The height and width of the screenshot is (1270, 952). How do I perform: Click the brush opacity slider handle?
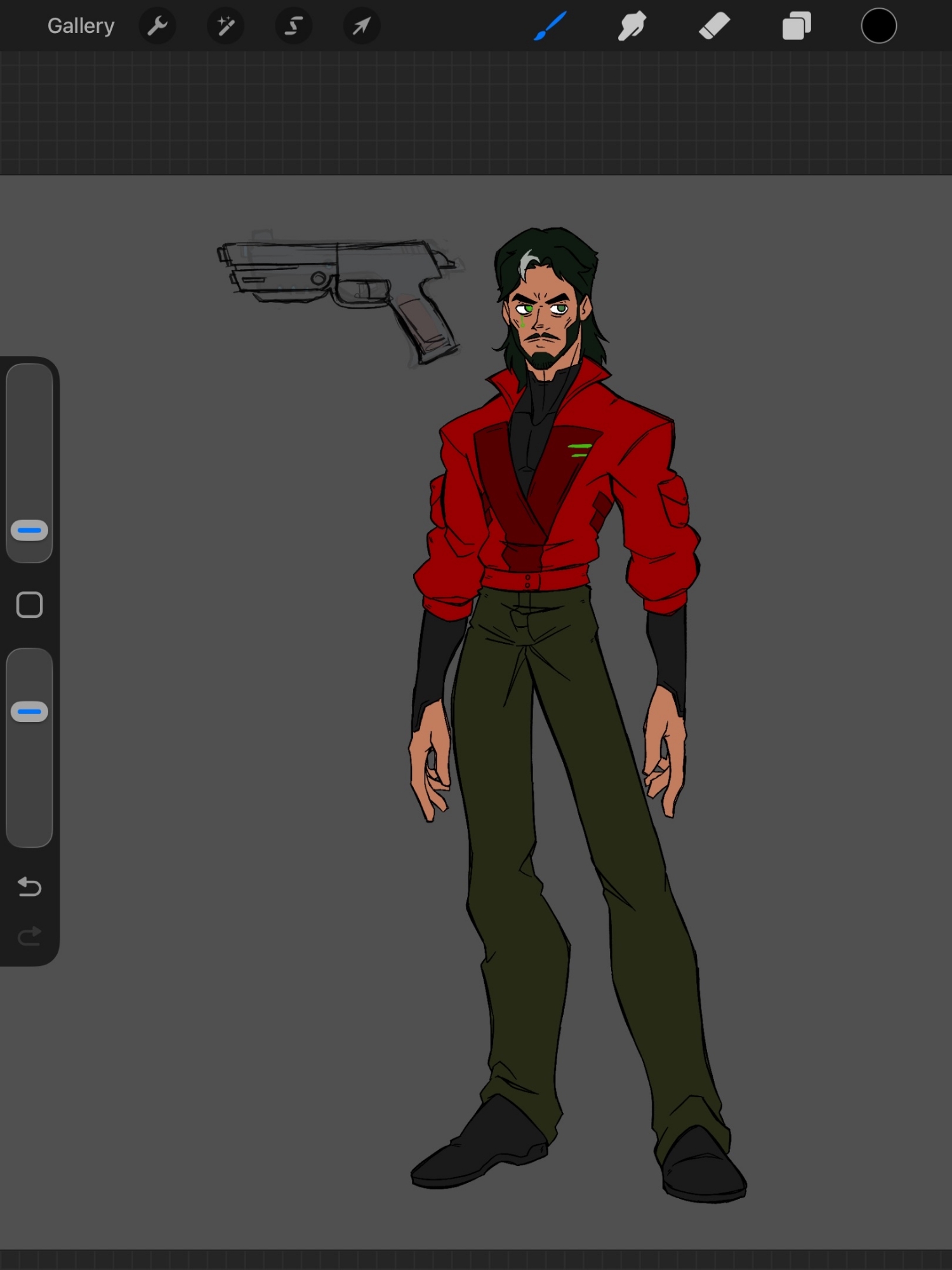(x=29, y=712)
